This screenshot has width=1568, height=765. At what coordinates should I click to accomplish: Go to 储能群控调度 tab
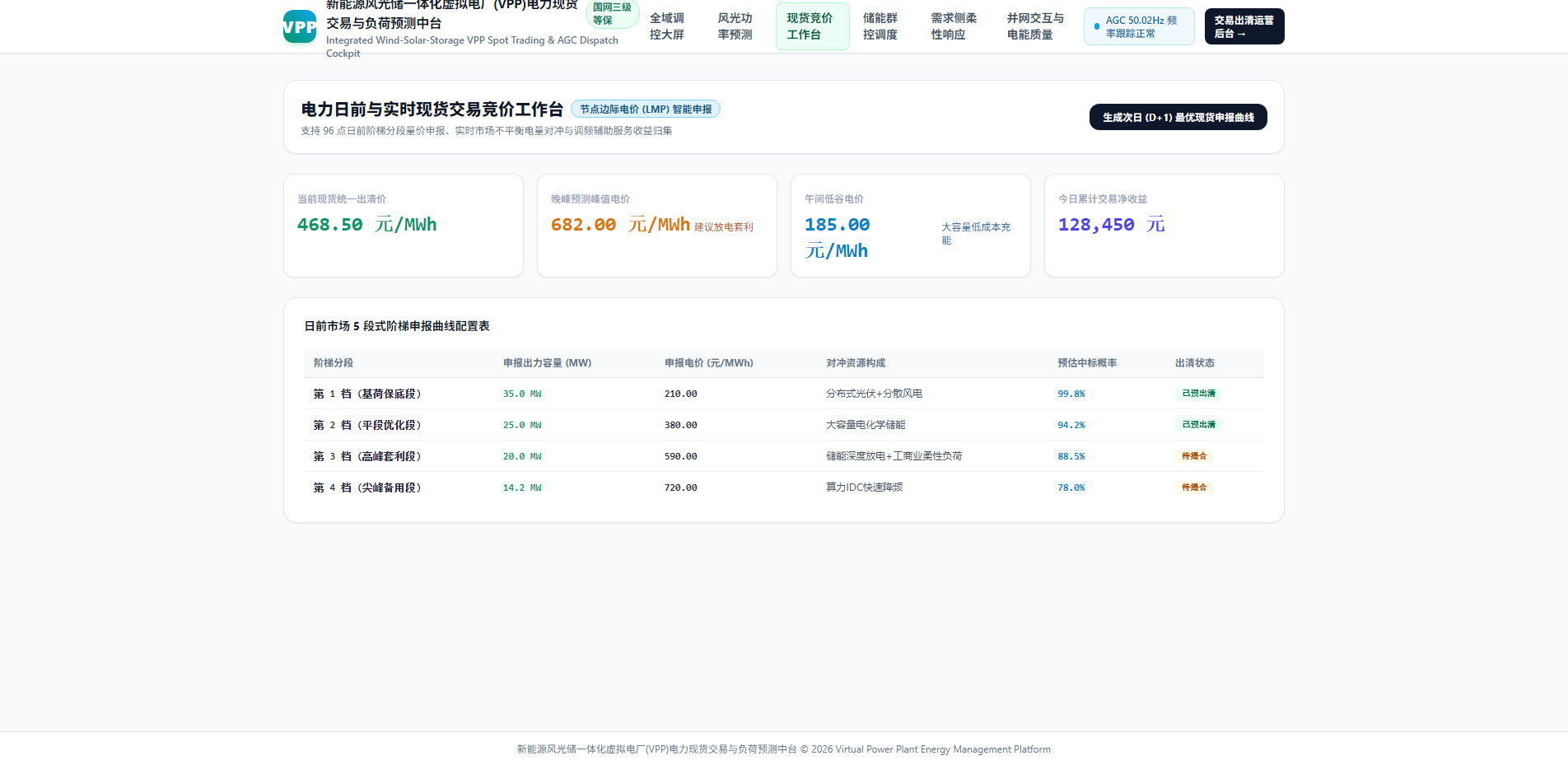[x=880, y=26]
